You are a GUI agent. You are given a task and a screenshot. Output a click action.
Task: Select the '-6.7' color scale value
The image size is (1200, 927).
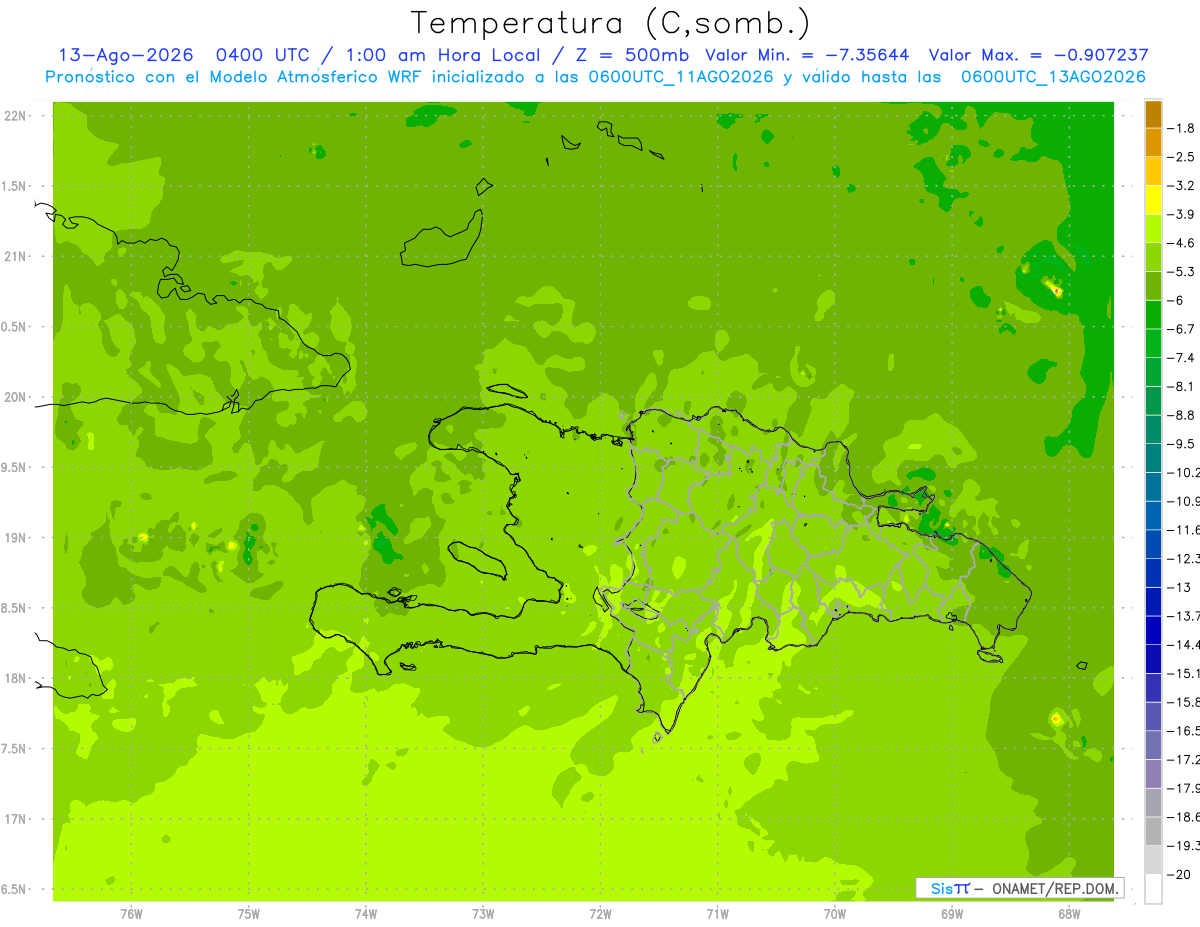(1183, 329)
